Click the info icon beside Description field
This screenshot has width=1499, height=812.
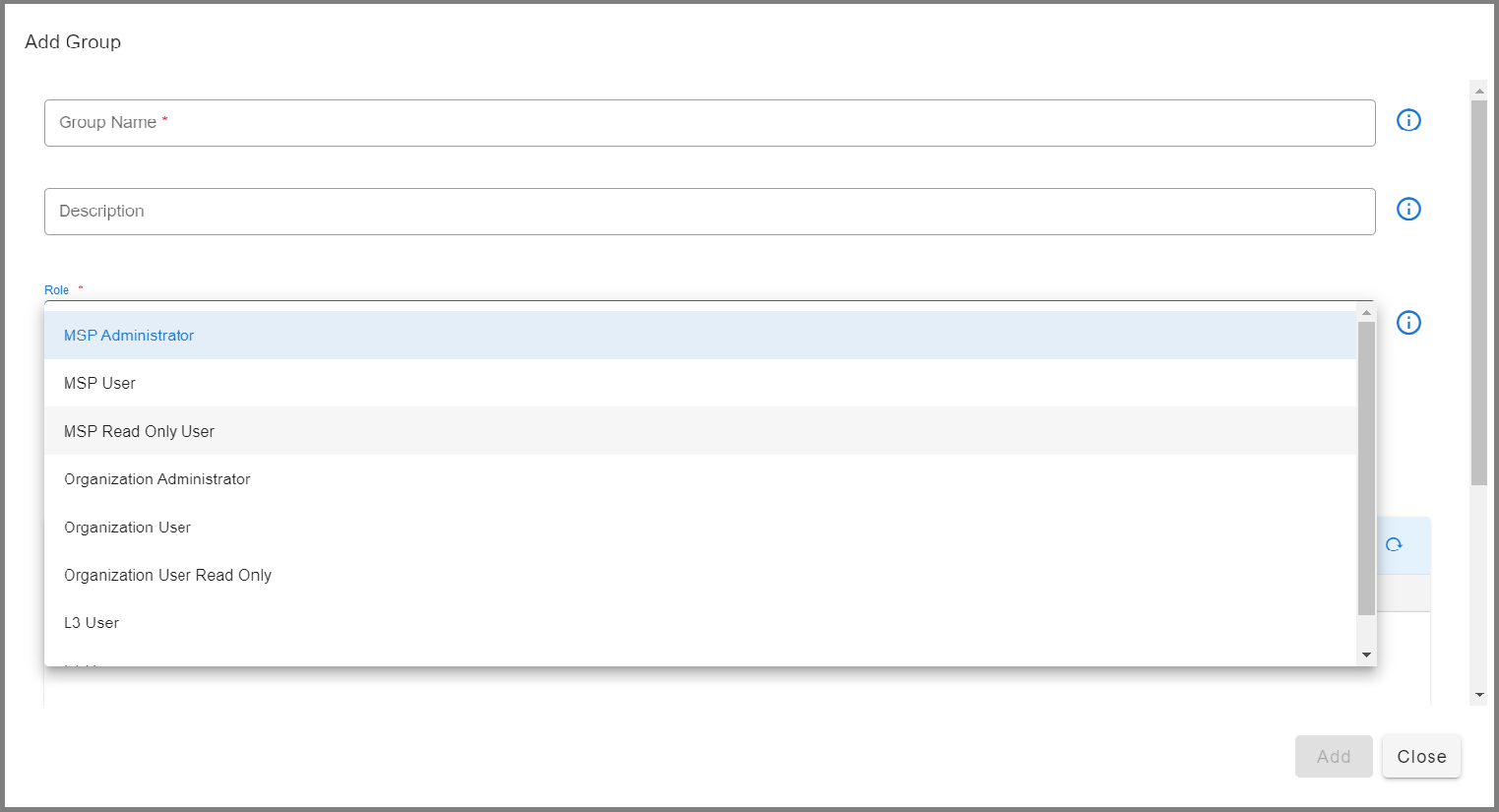tap(1408, 209)
